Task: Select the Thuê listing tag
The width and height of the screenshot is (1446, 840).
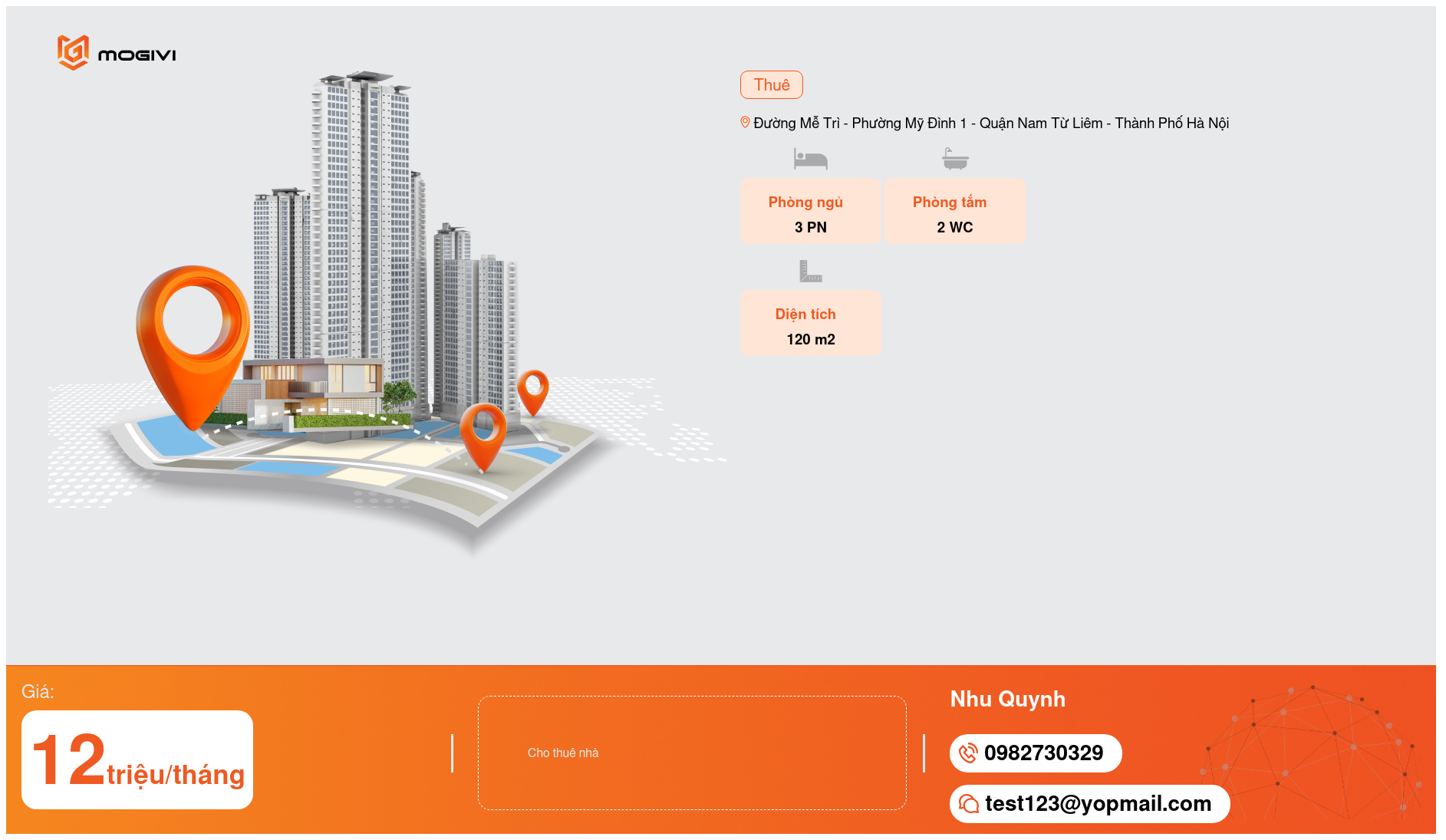Action: (771, 85)
